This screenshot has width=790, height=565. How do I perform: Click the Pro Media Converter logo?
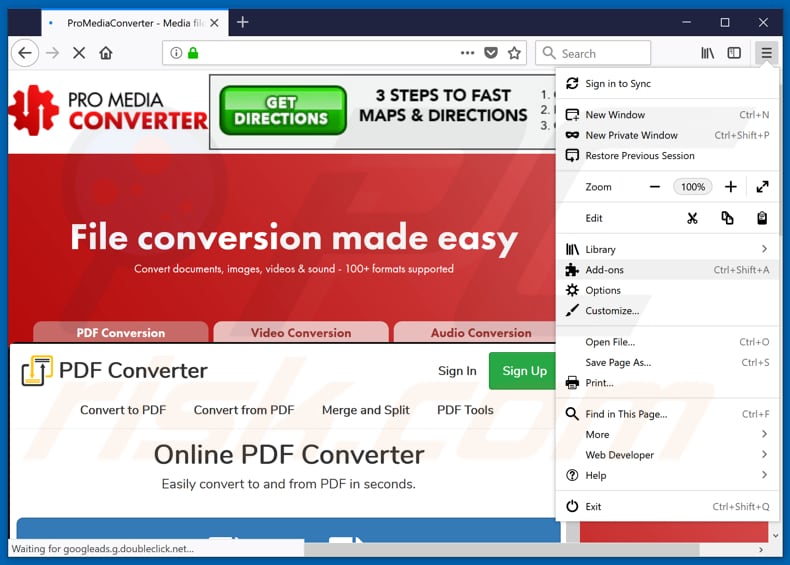[x=108, y=111]
